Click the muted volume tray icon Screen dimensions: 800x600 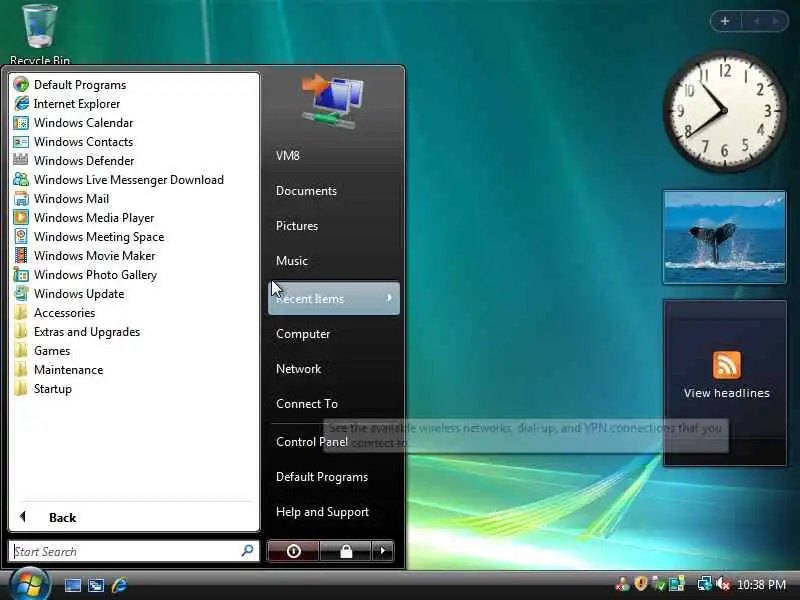[x=723, y=583]
